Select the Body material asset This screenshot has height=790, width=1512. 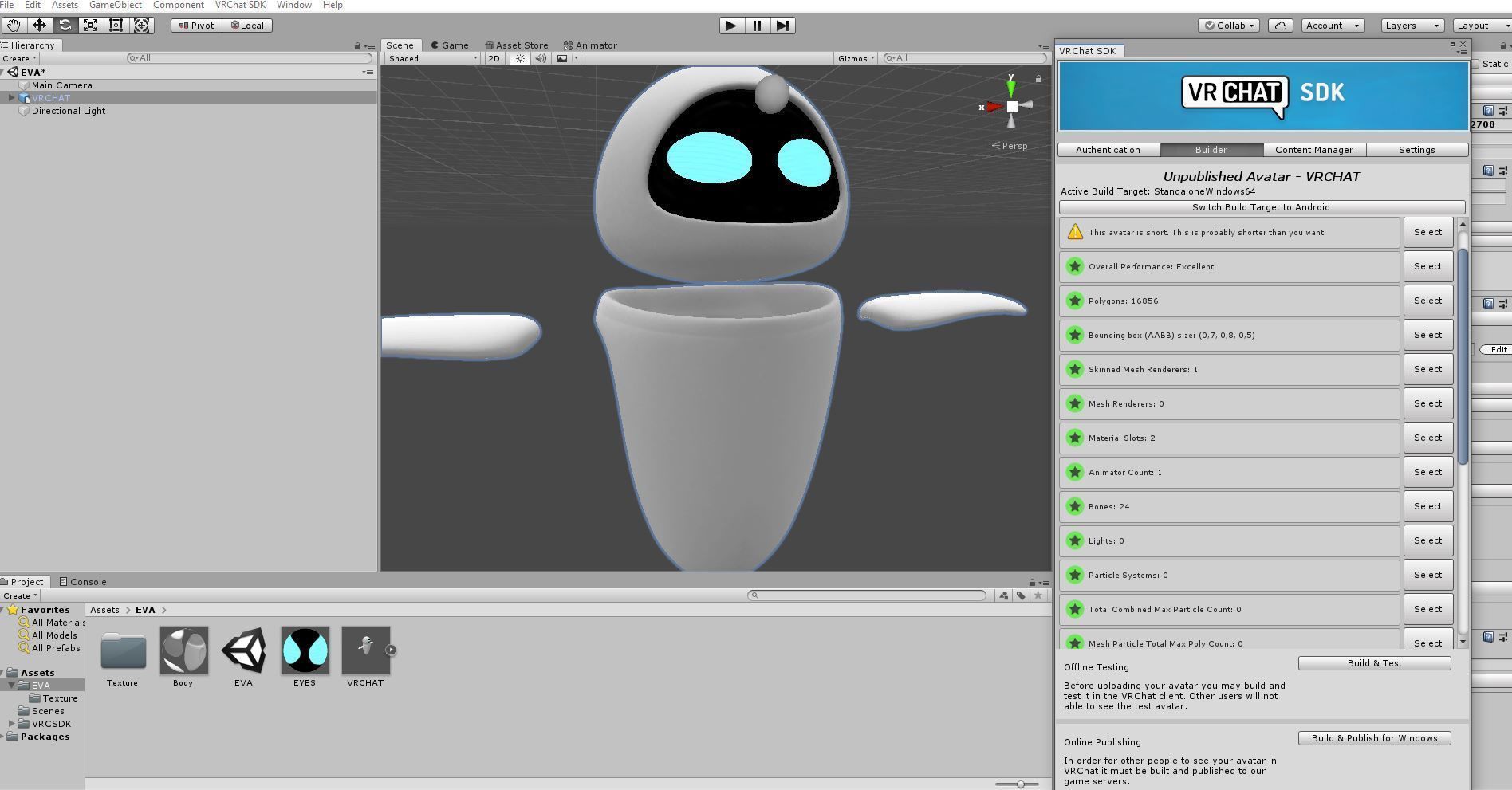point(183,650)
